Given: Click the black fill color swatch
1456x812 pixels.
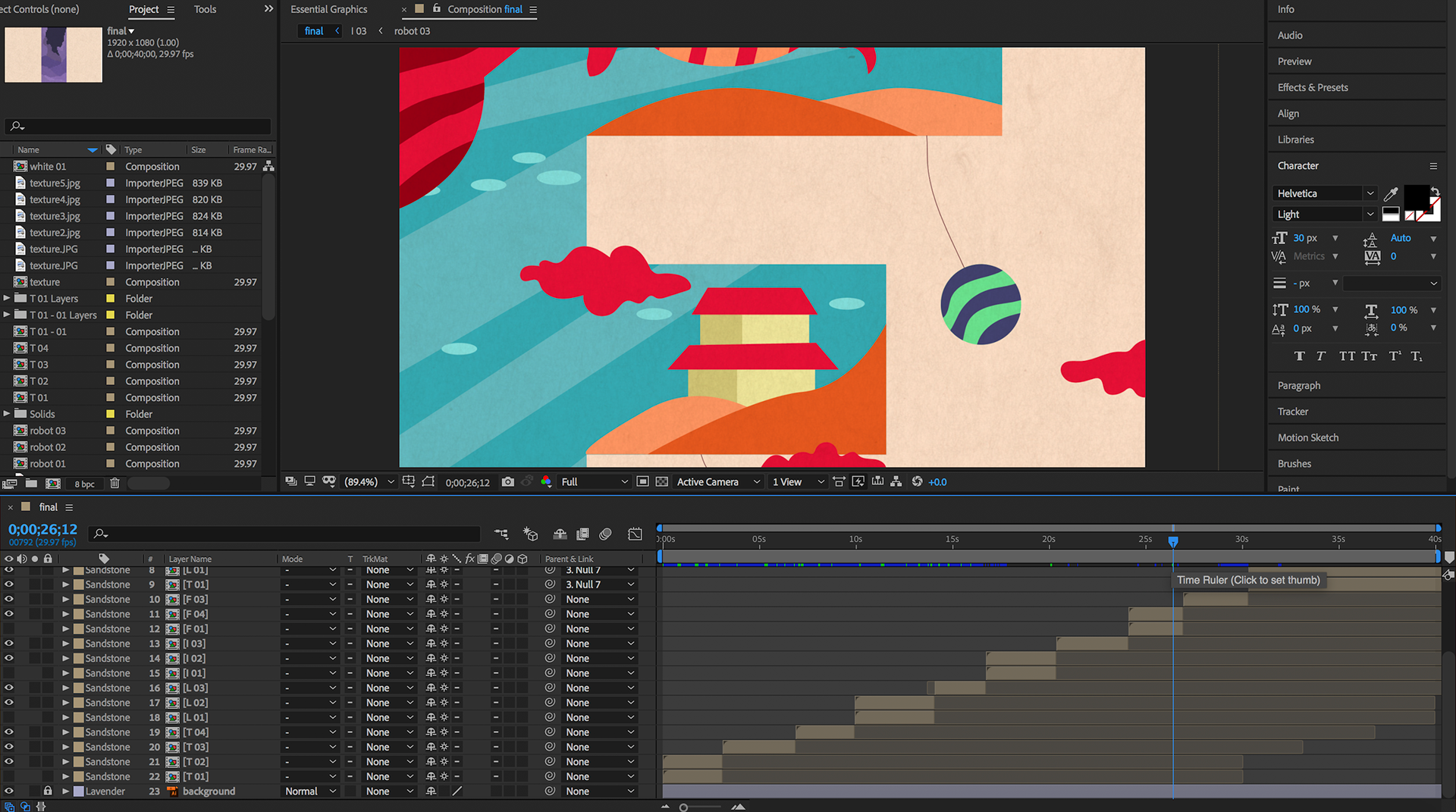Looking at the screenshot, I should click(x=1416, y=197).
